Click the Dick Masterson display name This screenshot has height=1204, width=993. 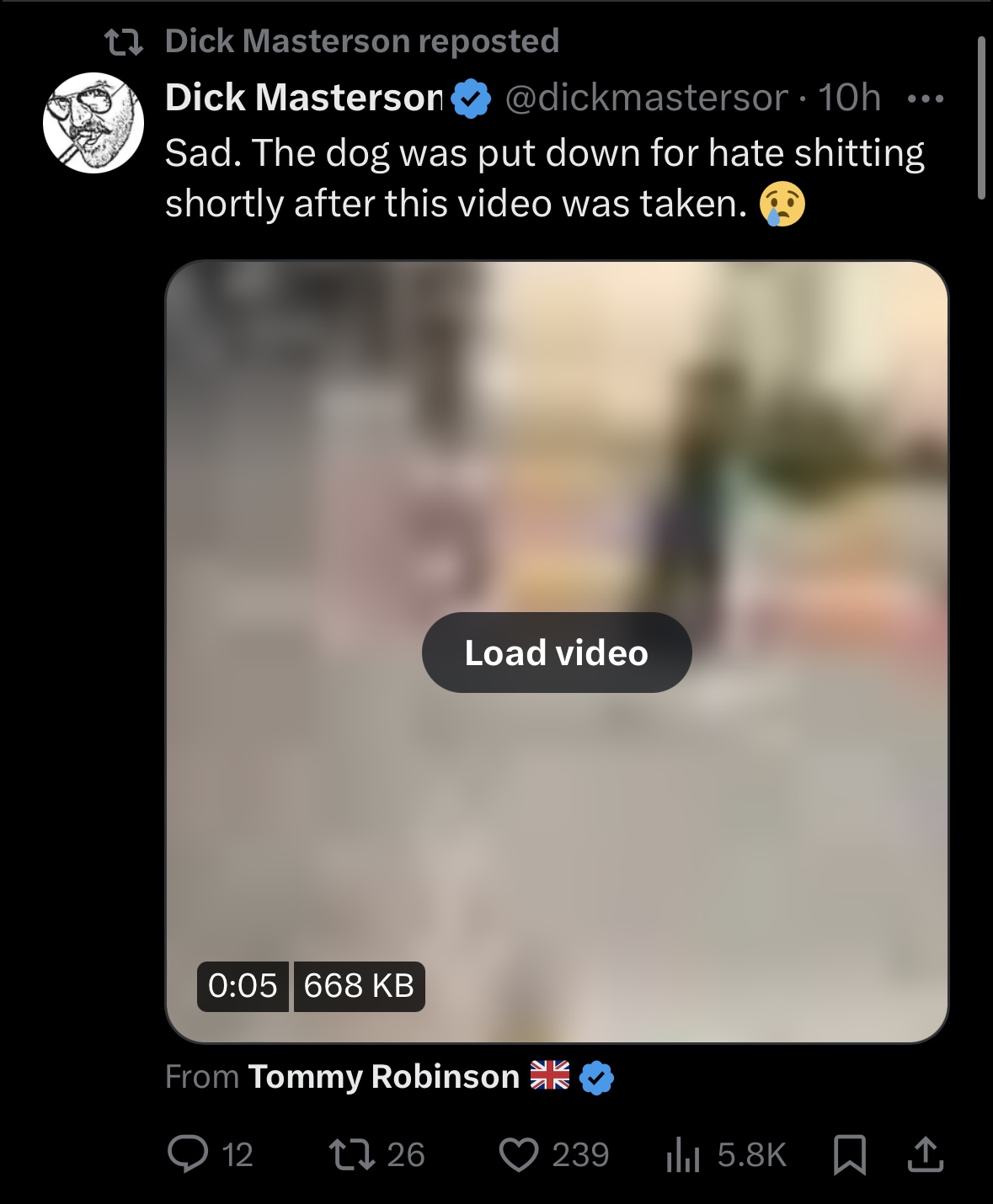pos(304,98)
